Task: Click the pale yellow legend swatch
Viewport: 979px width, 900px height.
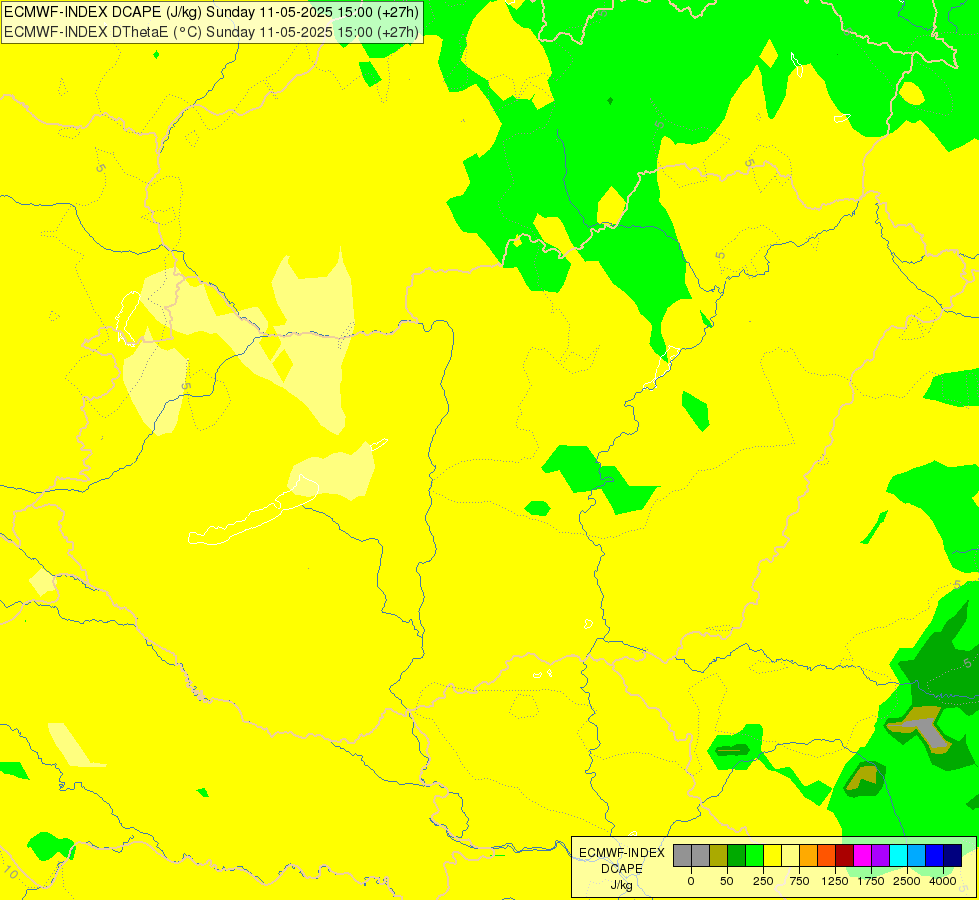Action: 790,856
